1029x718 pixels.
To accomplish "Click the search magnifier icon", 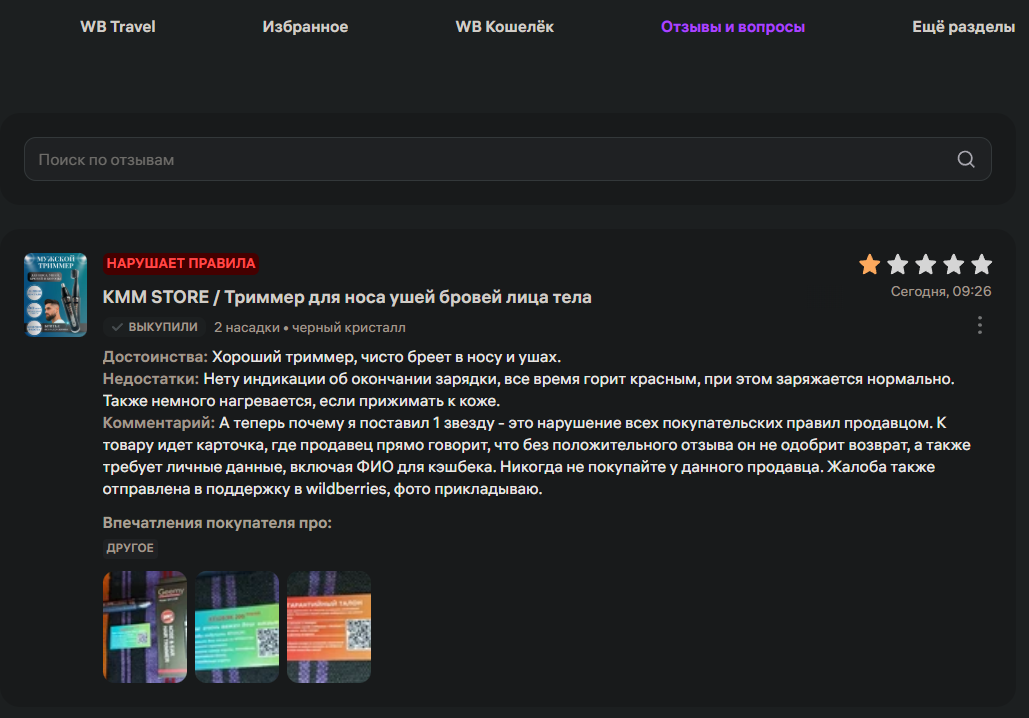I will click(x=965, y=159).
